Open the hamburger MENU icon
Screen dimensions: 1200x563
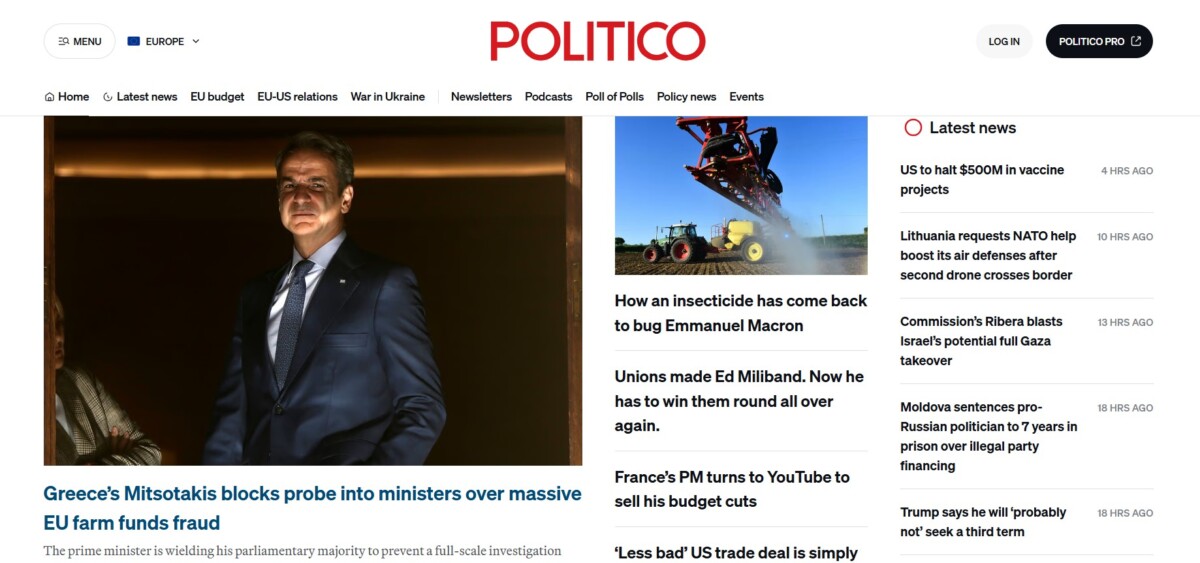pyautogui.click(x=64, y=42)
